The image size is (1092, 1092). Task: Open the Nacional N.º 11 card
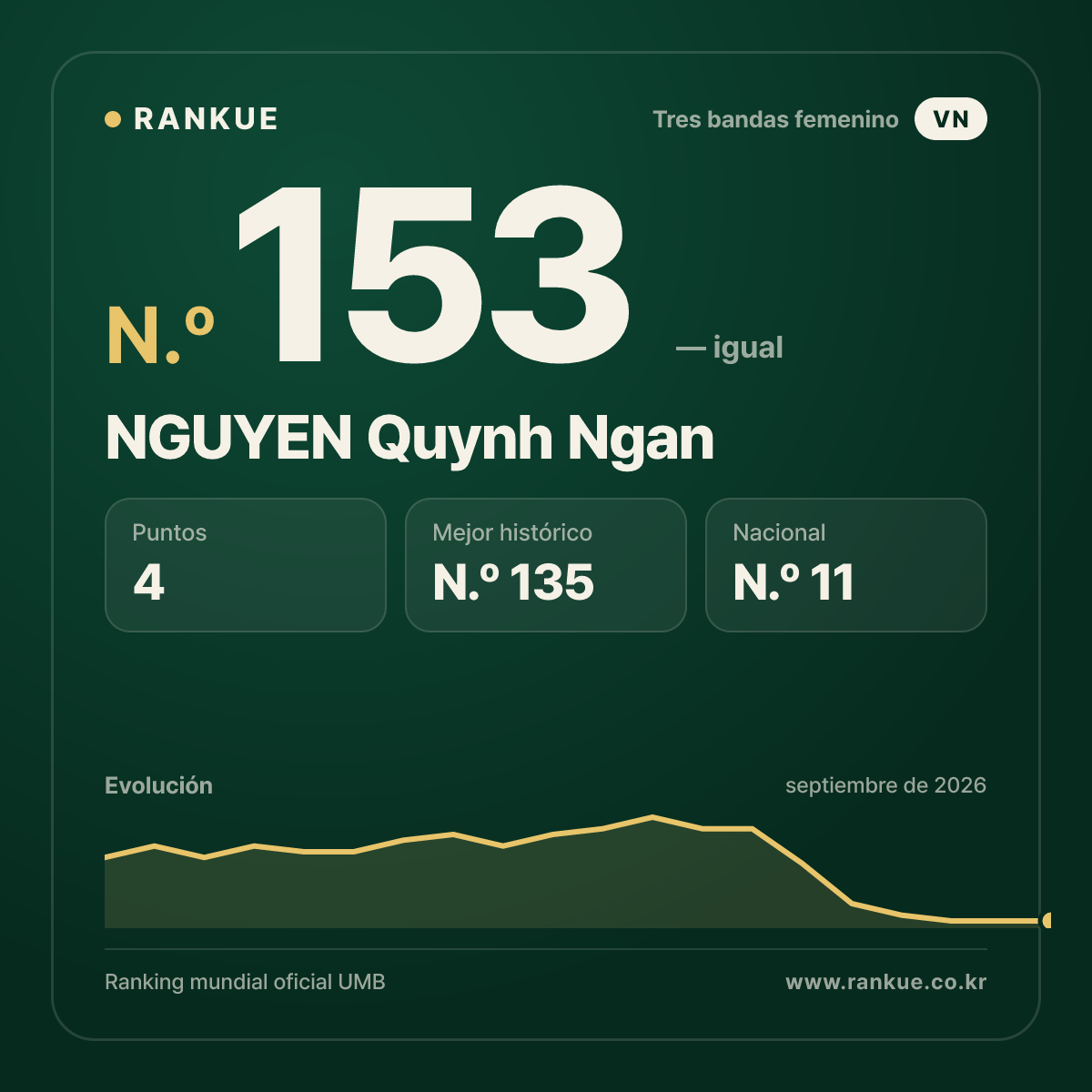[x=846, y=565]
